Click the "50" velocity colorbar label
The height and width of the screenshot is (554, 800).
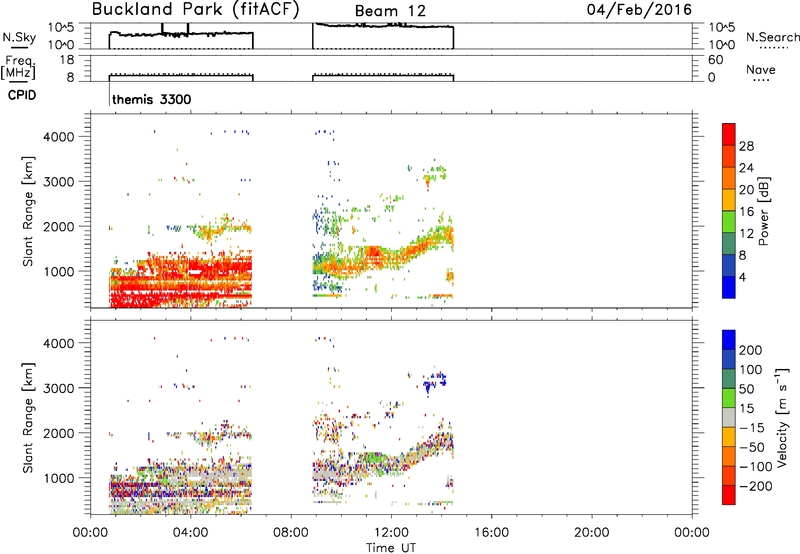pyautogui.click(x=746, y=389)
